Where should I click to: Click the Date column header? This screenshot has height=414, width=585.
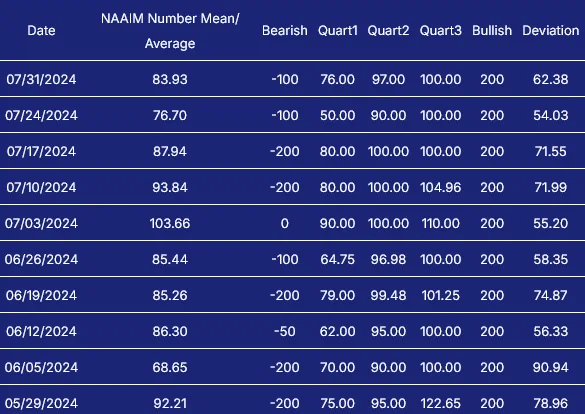coord(41,31)
